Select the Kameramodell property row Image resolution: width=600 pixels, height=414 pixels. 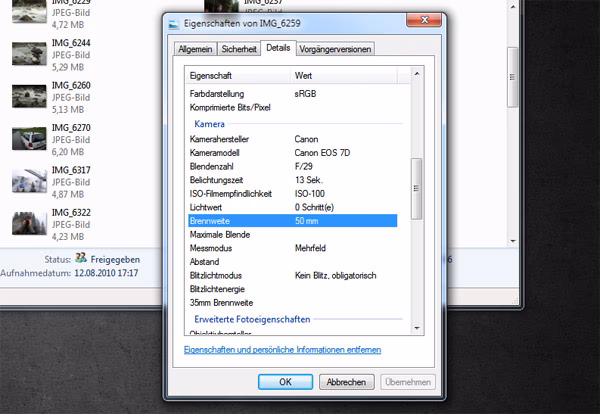pos(293,153)
